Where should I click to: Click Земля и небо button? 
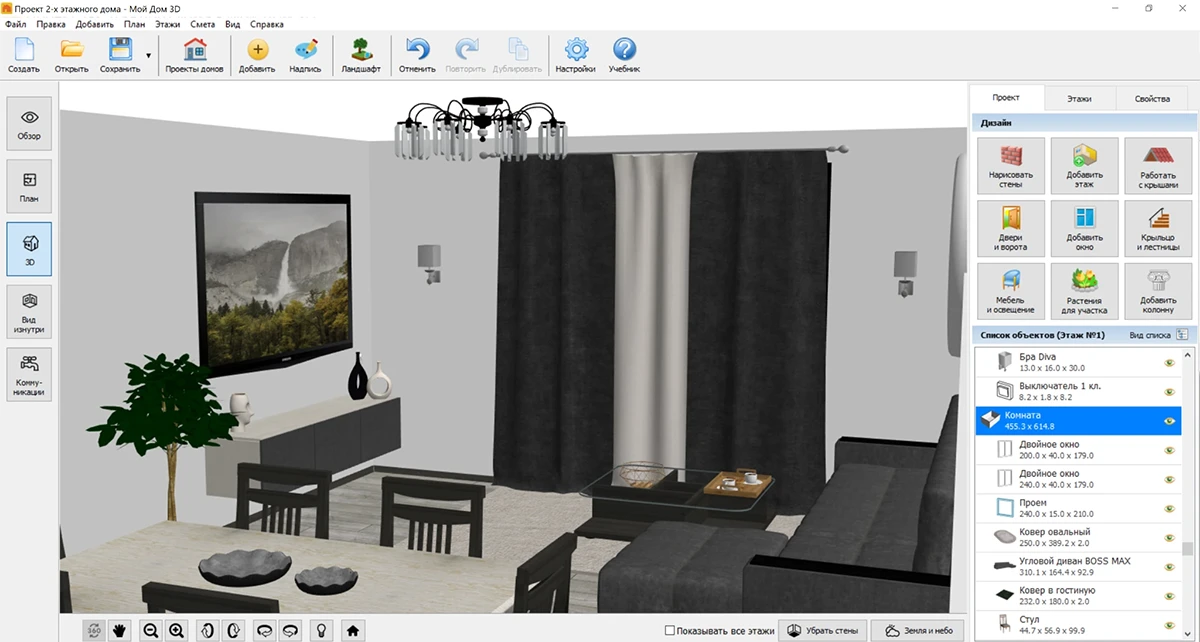tap(918, 631)
